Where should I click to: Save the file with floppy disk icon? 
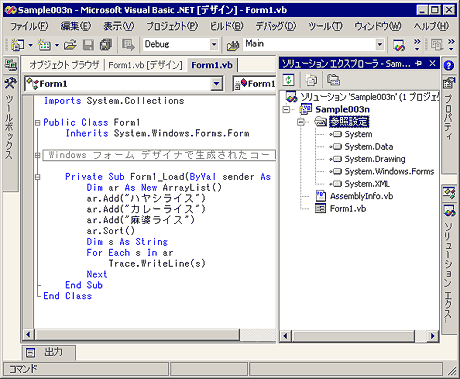tap(88, 45)
